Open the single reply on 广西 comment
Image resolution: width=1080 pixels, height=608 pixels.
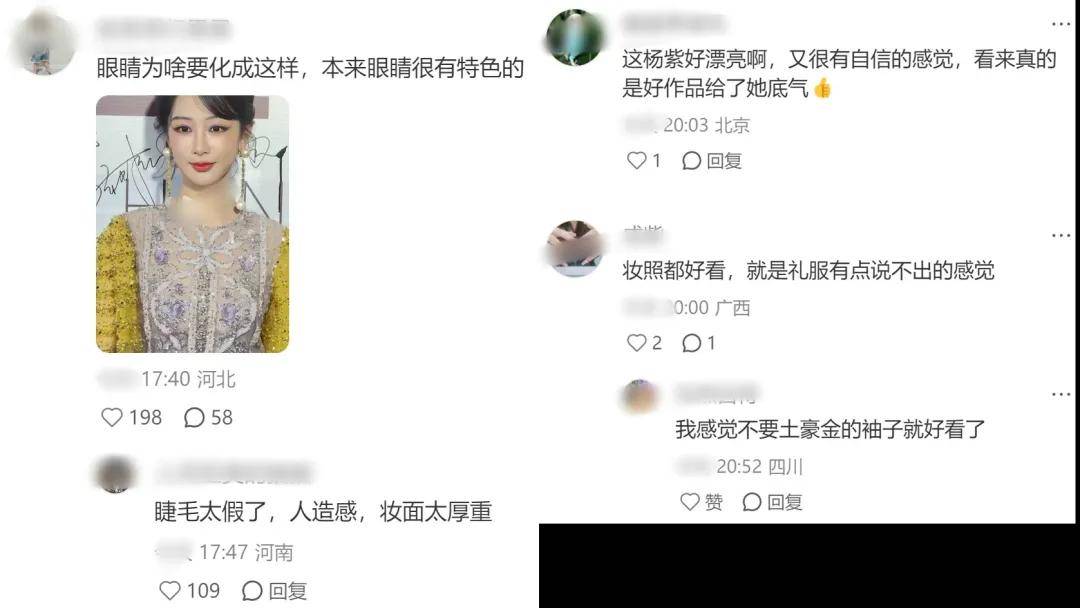tap(698, 342)
